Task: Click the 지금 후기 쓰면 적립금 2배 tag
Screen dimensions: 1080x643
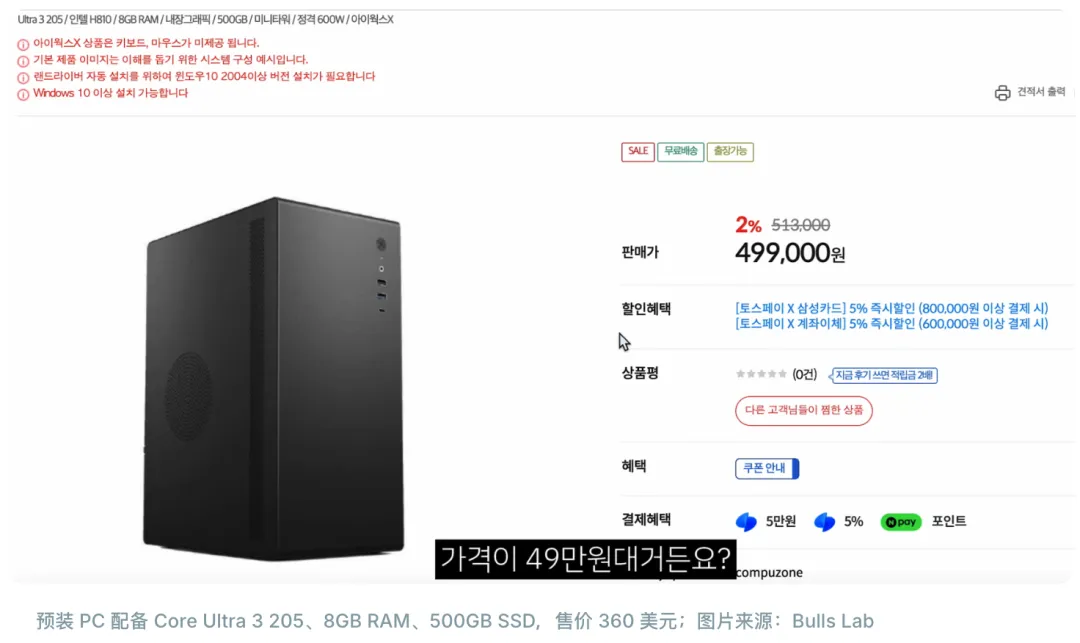Action: pos(884,376)
